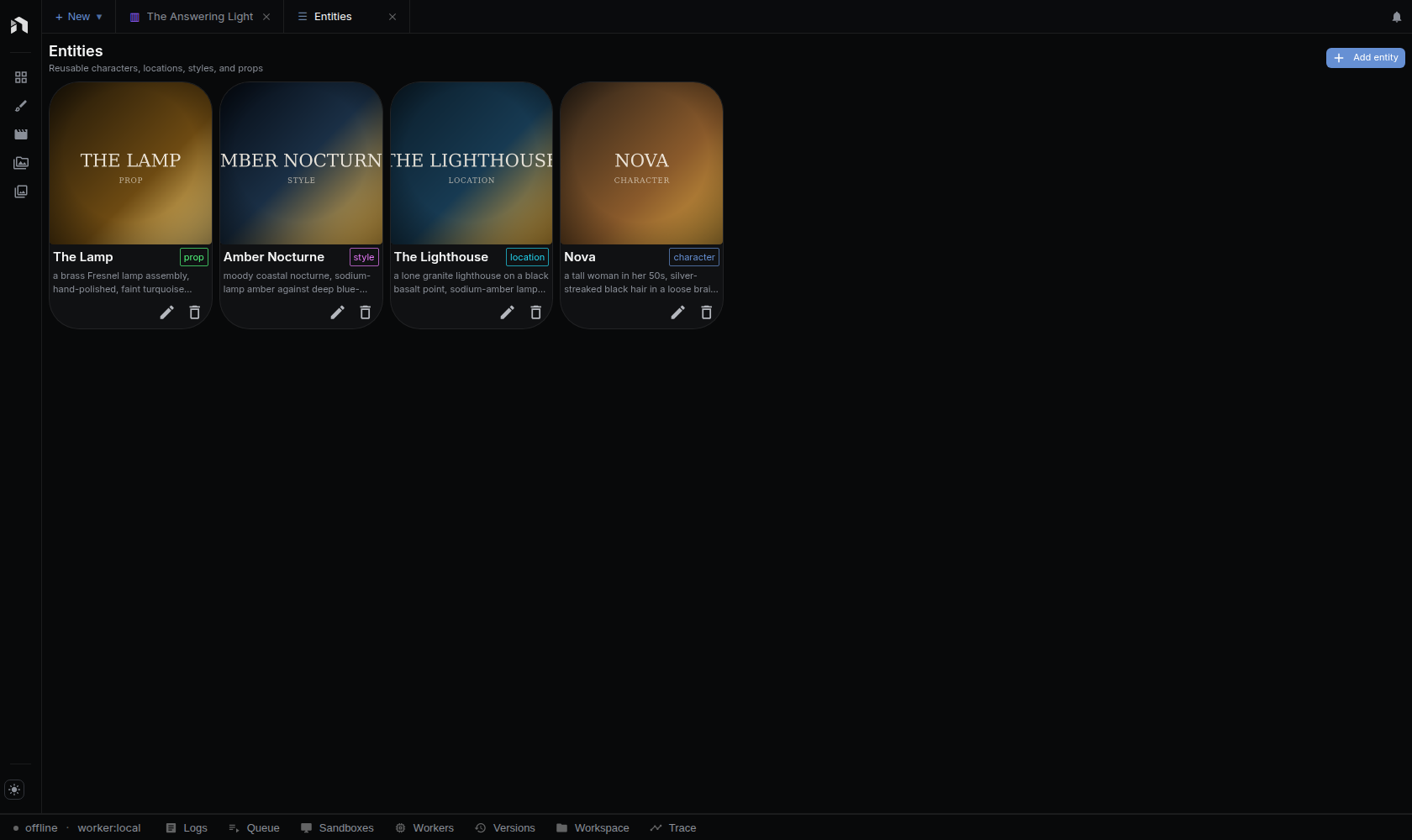Open Sandboxes in the status bar

click(x=337, y=828)
